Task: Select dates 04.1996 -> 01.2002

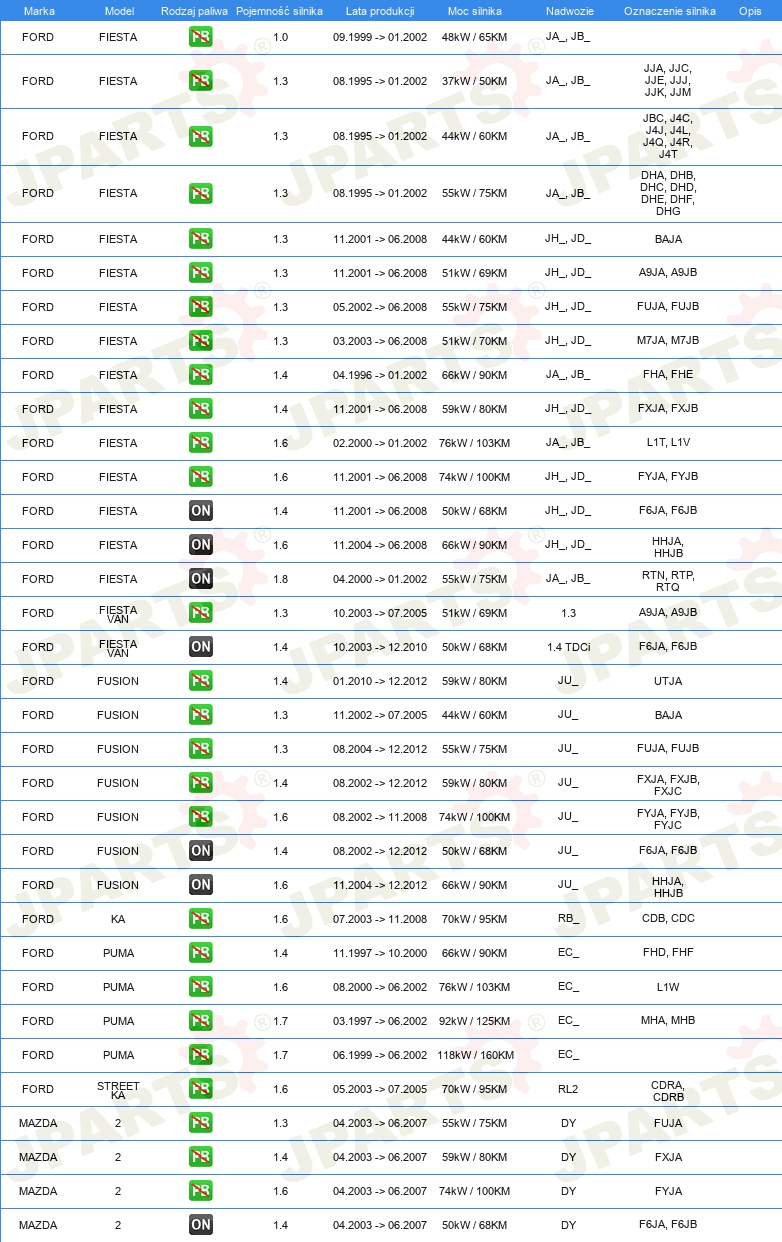Action: [x=380, y=375]
